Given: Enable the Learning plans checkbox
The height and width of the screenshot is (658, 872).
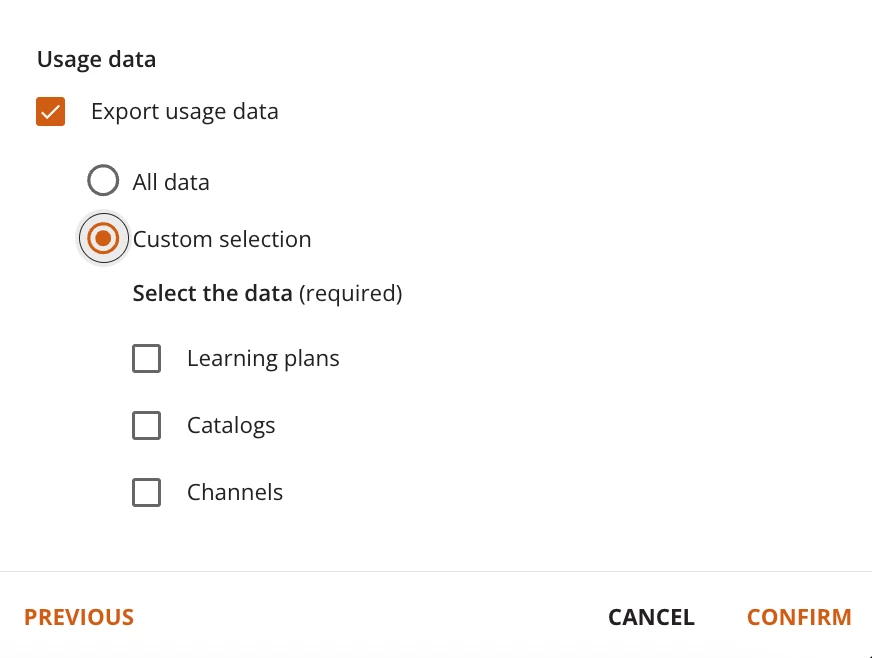Looking at the screenshot, I should 147,358.
